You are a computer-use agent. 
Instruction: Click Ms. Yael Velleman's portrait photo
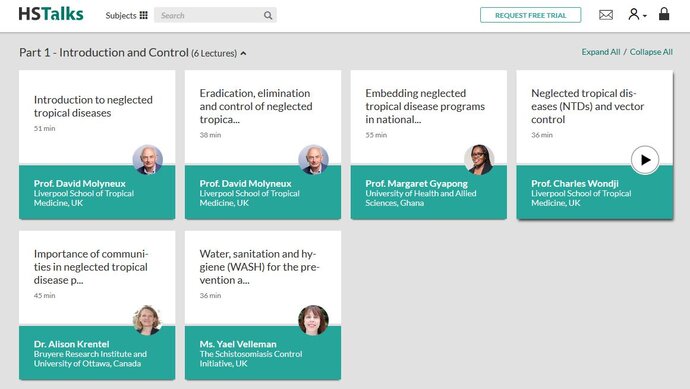(313, 320)
